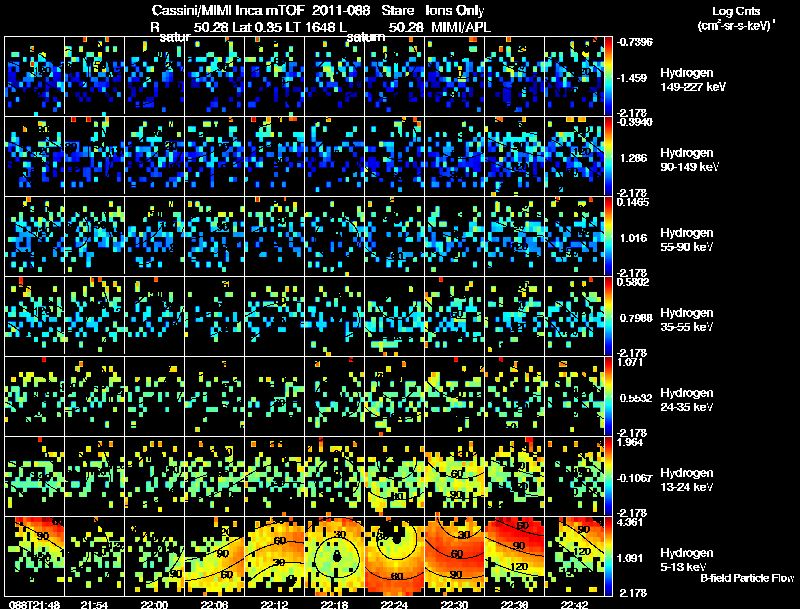The height and width of the screenshot is (609, 800).
Task: Select the 'Hydrogen 55-90 keV' row label
Action: click(x=687, y=240)
